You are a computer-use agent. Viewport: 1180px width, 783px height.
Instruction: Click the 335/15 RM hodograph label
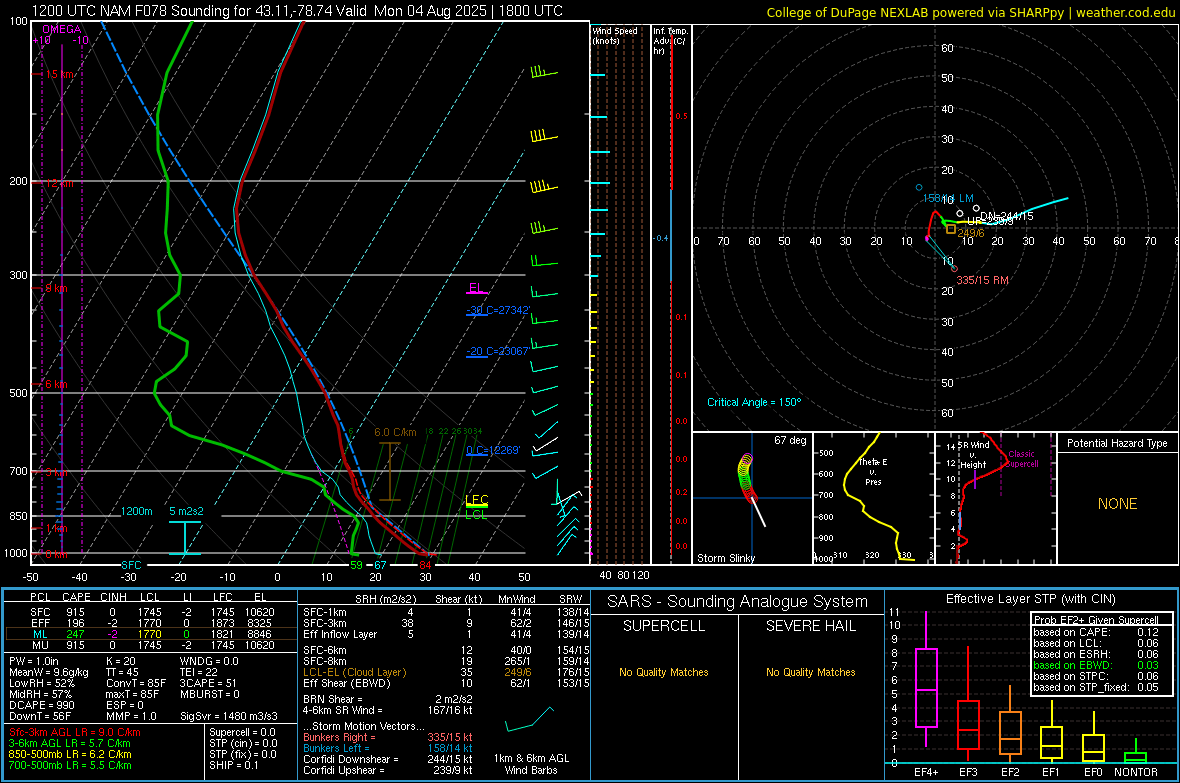tap(982, 280)
